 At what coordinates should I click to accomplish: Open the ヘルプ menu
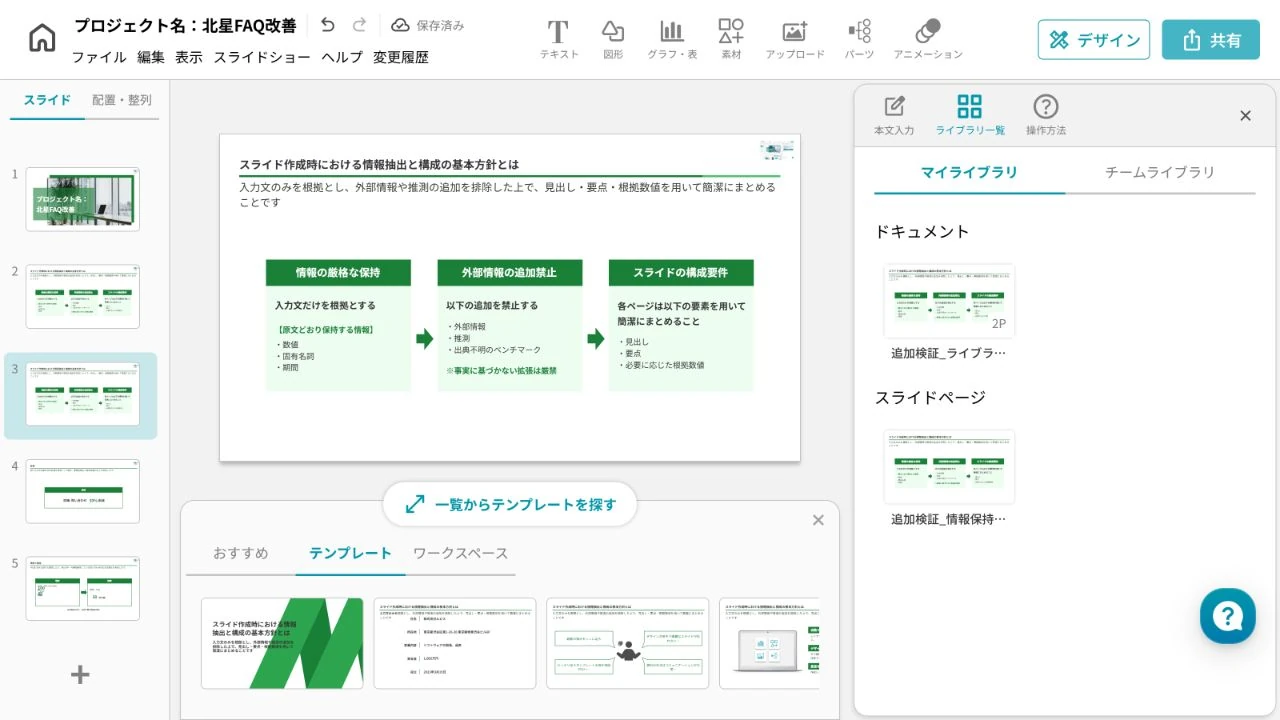pos(342,57)
